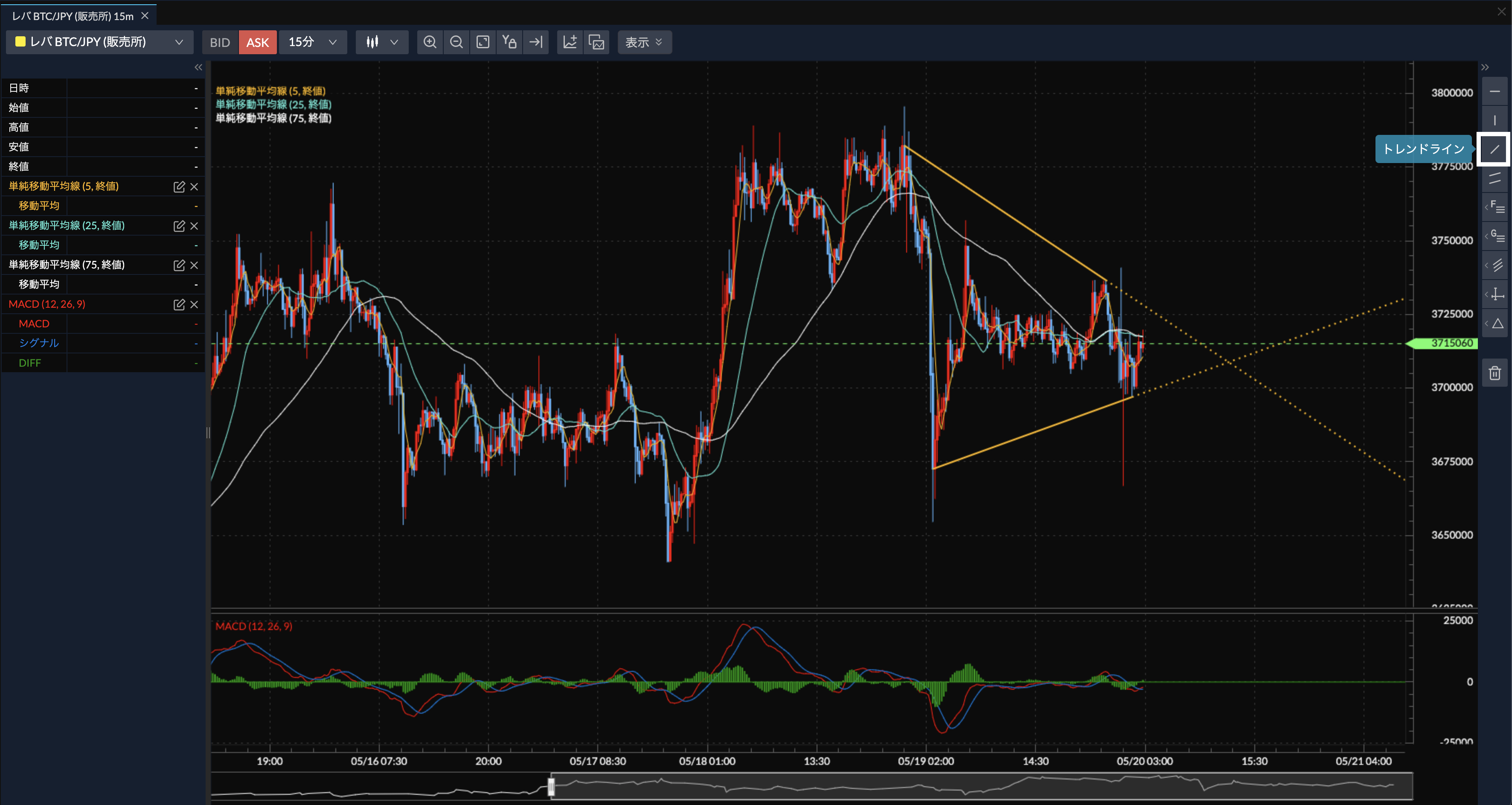Toggle the Y-axis lock icon
The width and height of the screenshot is (1512, 805).
pos(509,42)
